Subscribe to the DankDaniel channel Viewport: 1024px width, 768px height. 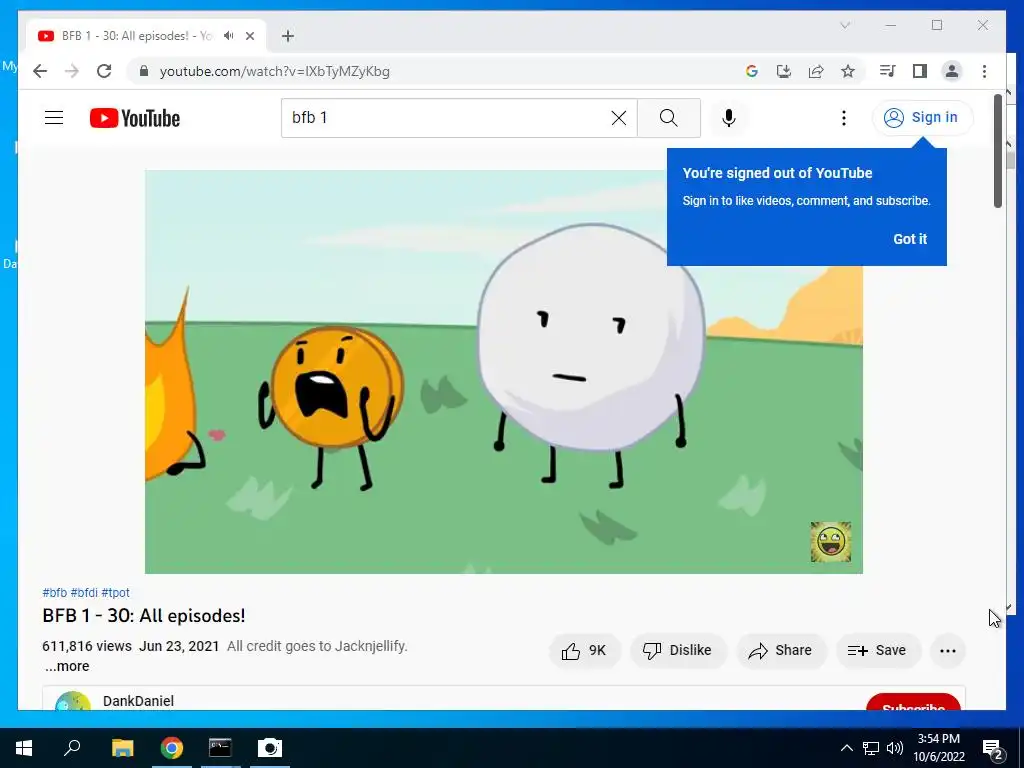click(913, 703)
